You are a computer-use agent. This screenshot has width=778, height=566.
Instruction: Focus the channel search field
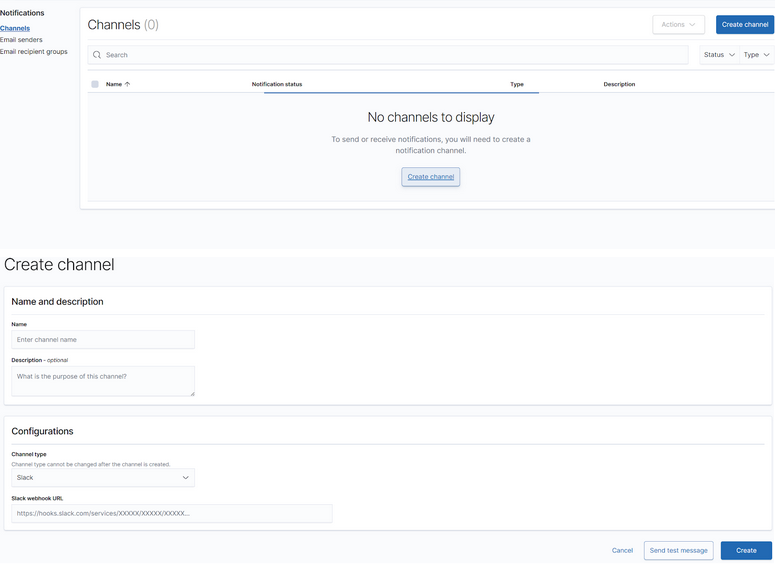coord(390,55)
